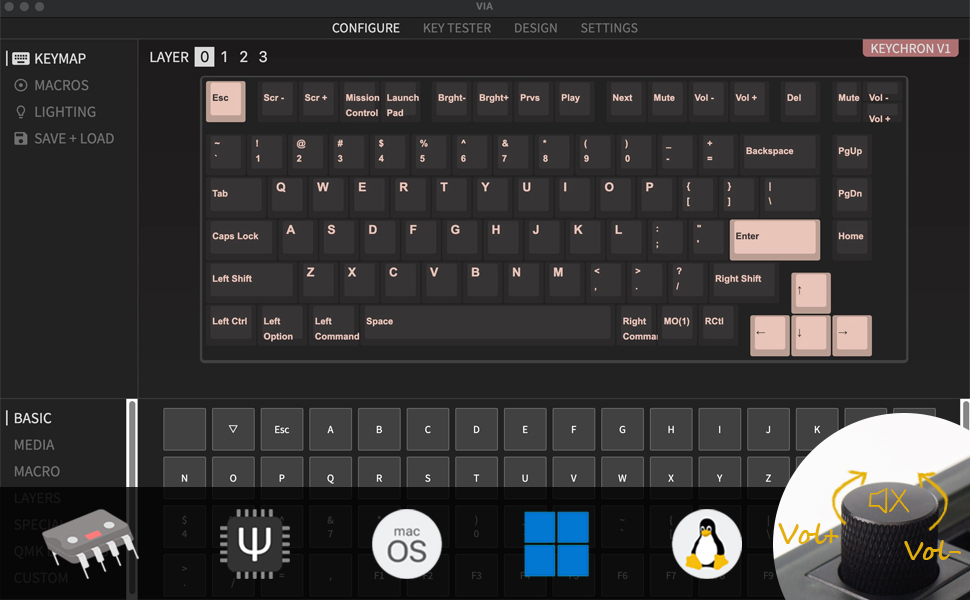Viewport: 970px width, 600px height.
Task: Switch to the SETTINGS tab
Action: click(609, 28)
